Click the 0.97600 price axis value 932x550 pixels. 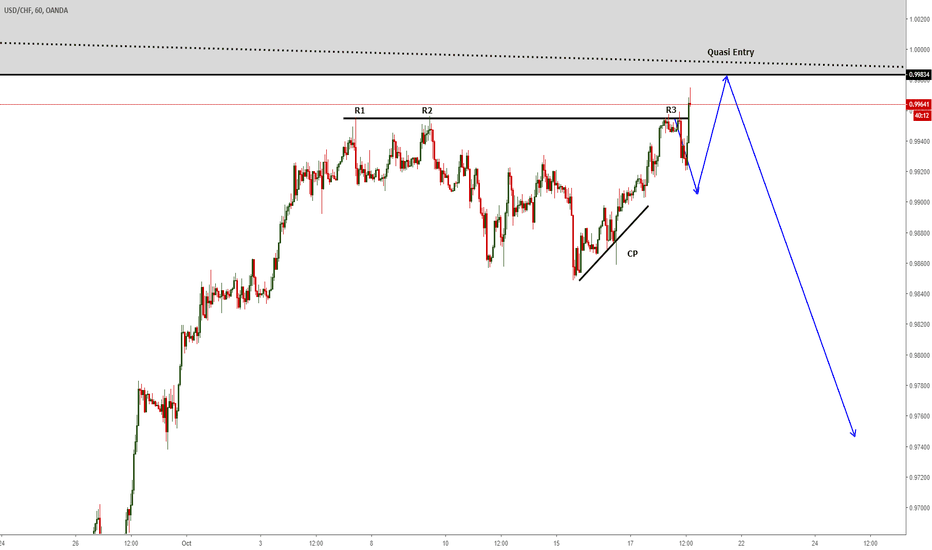919,416
